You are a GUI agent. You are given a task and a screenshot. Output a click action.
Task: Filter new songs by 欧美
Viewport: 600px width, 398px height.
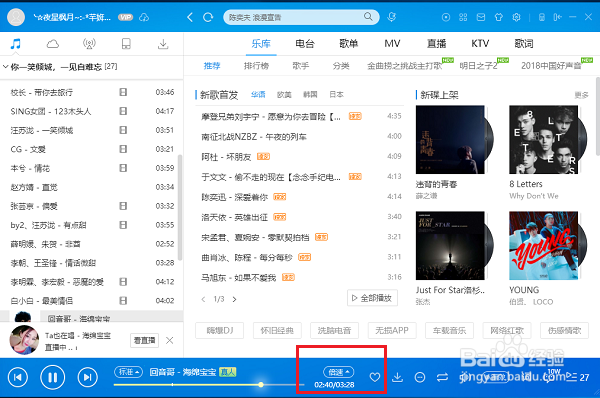coord(284,95)
